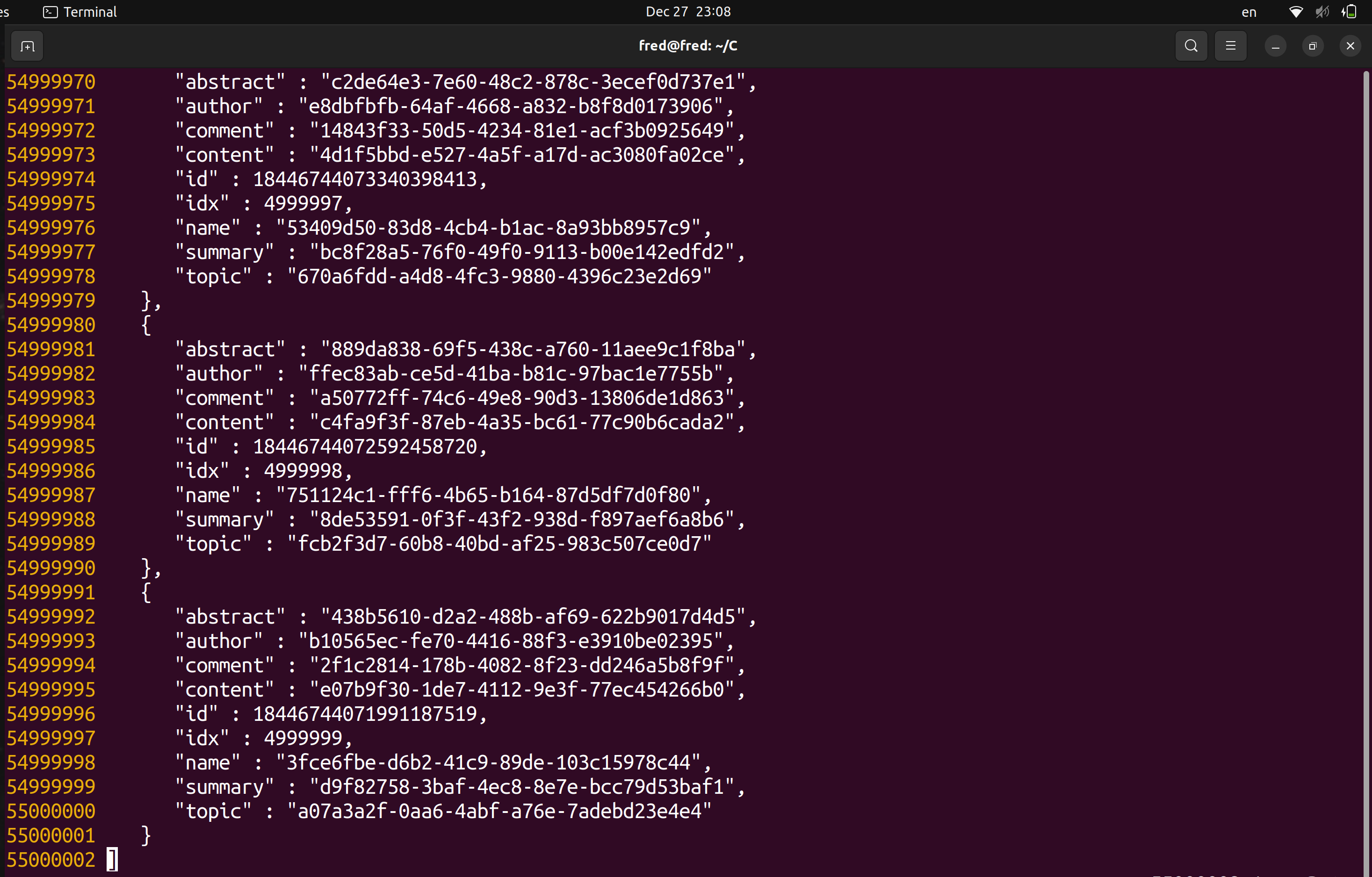Open the Wi-Fi network indicator
The height and width of the screenshot is (877, 1372).
[x=1296, y=12]
